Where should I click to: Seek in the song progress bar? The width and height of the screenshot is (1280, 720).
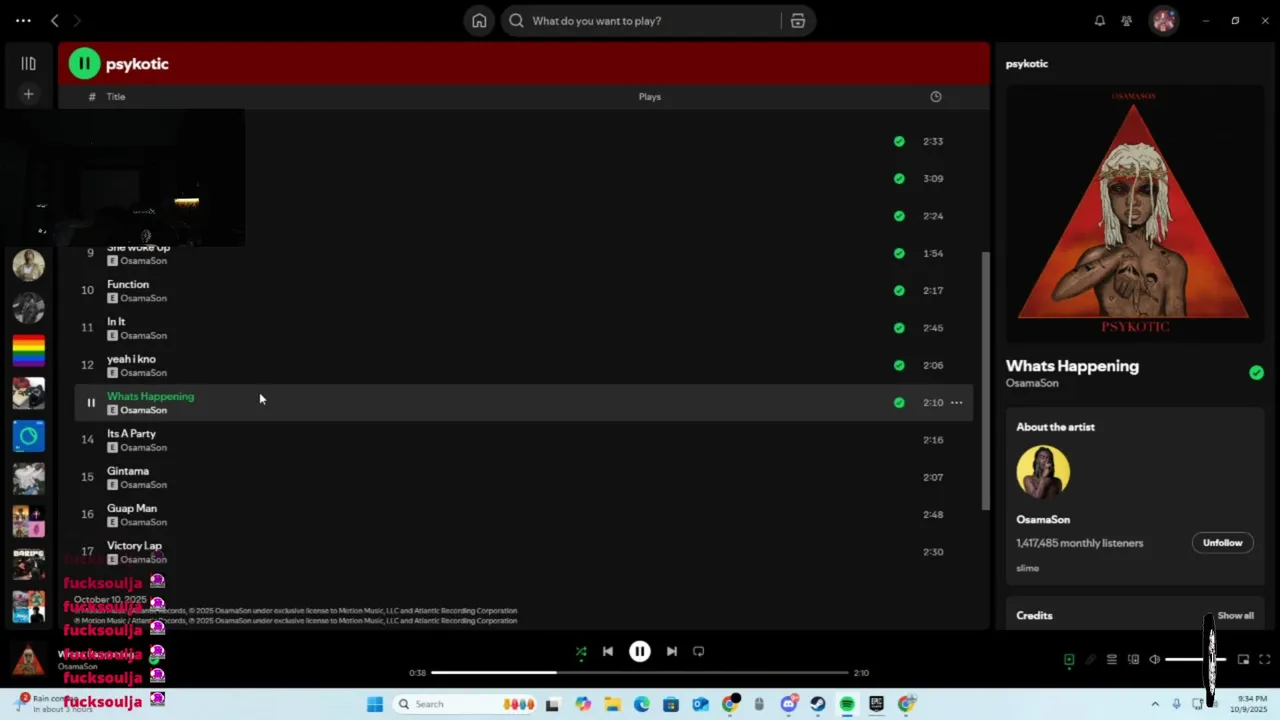tap(640, 673)
